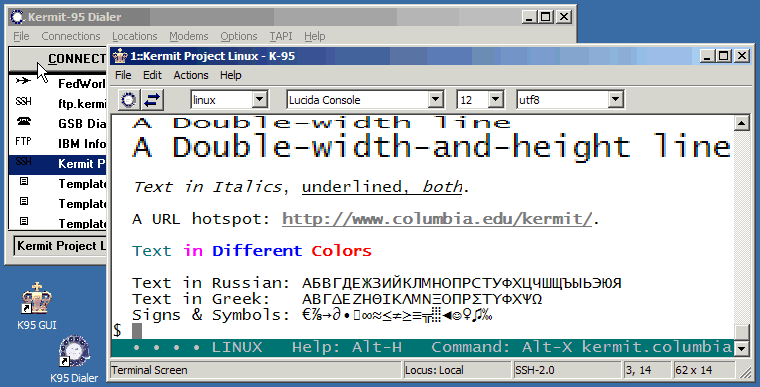Click the telephone icon beside GSB Dial entry

point(23,121)
